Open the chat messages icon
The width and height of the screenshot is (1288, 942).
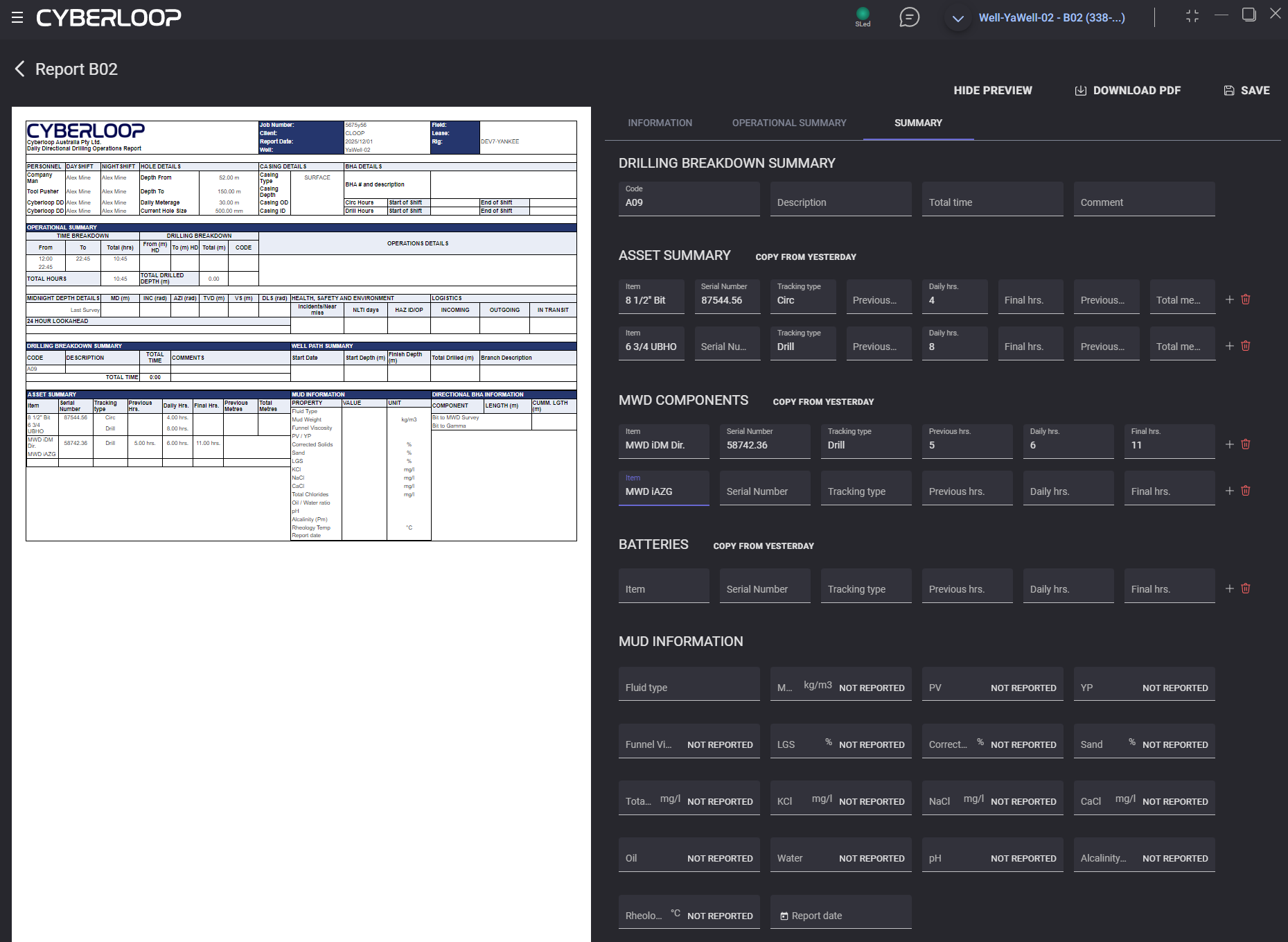click(x=909, y=17)
